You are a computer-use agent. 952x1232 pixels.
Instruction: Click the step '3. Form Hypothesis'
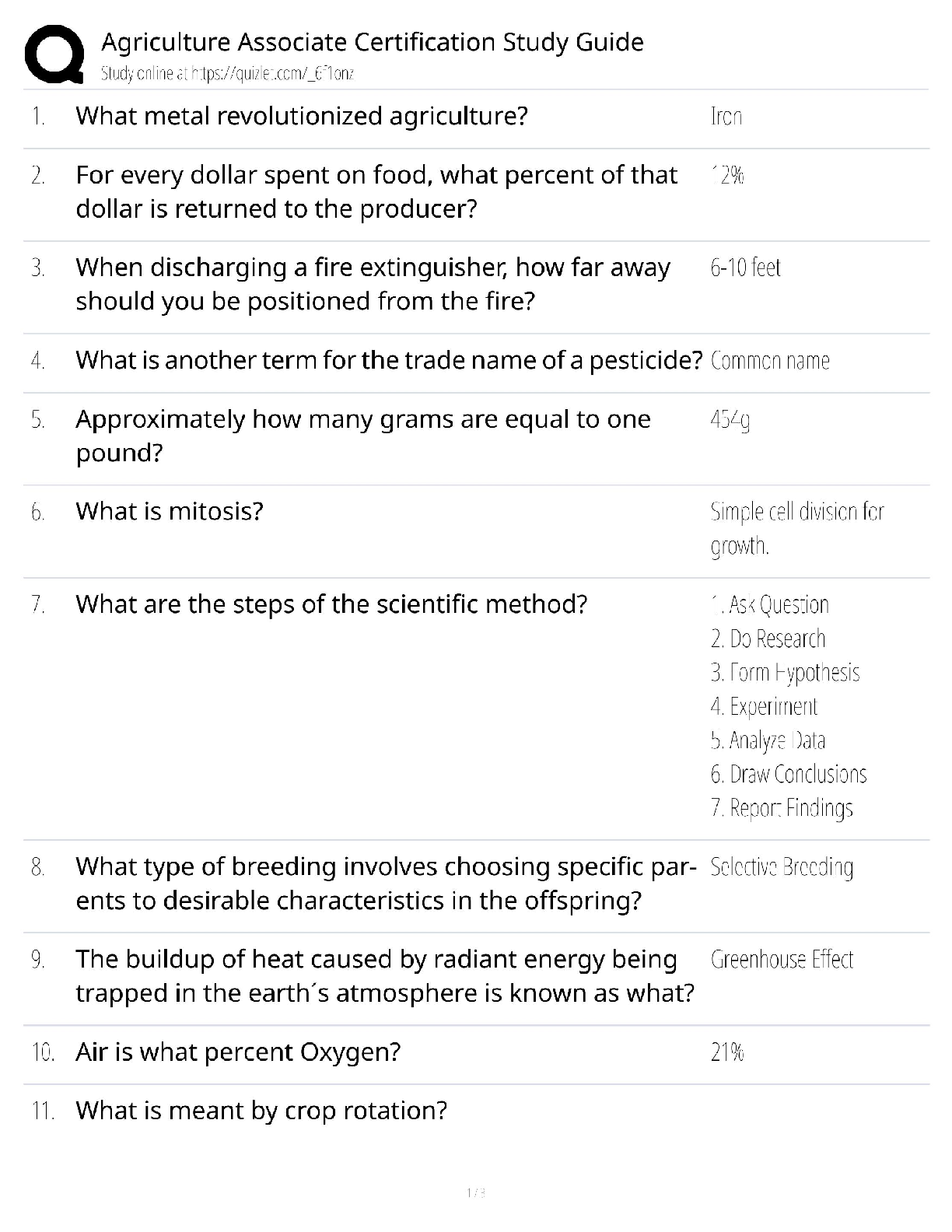[784, 672]
